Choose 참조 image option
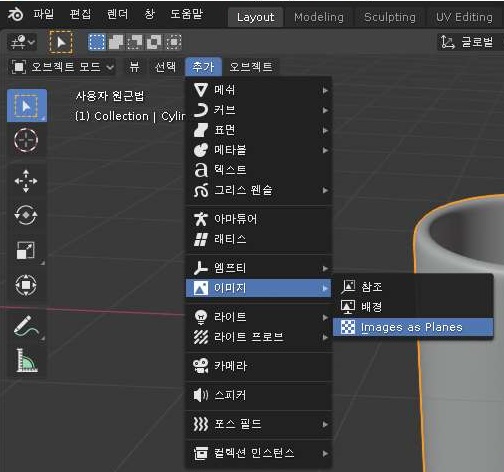504x472 pixels. coord(413,287)
